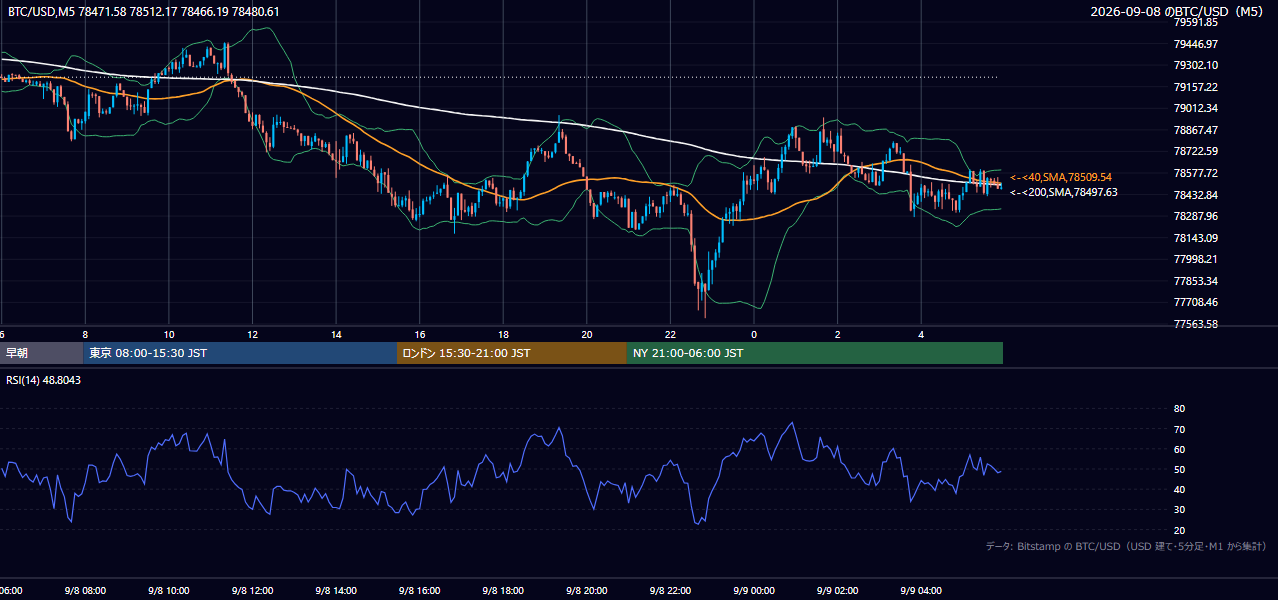The width and height of the screenshot is (1278, 600).
Task: Click the RSI(14) 48.8043 indicator label
Action: 44,380
